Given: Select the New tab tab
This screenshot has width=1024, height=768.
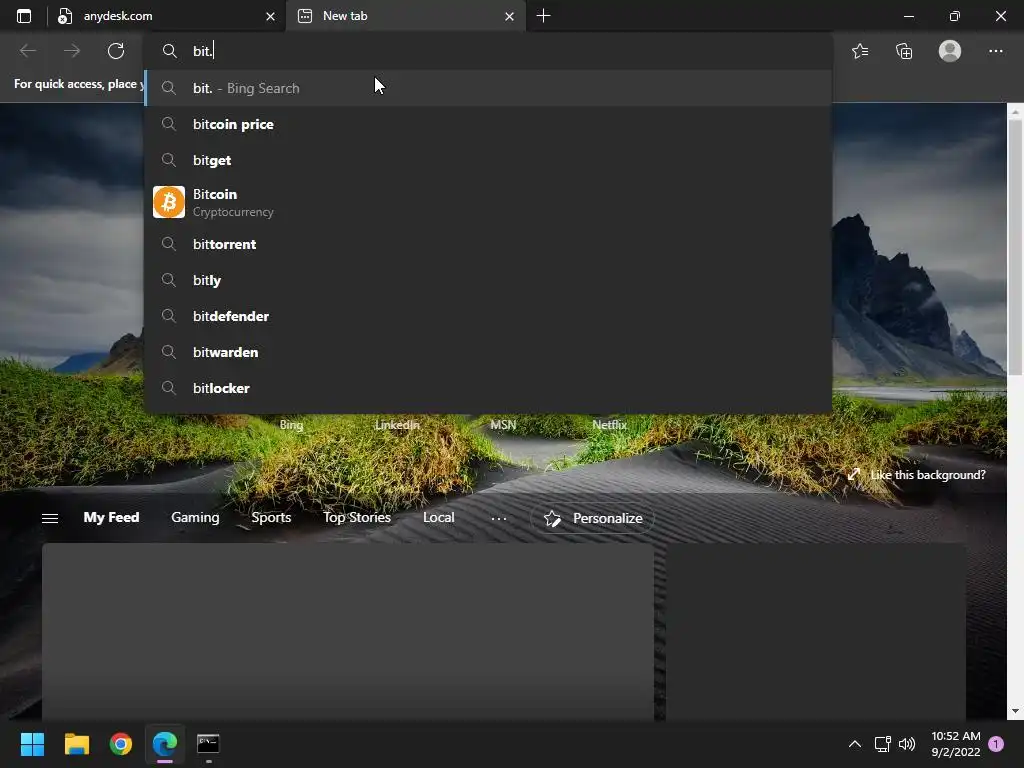Looking at the screenshot, I should tap(405, 16).
